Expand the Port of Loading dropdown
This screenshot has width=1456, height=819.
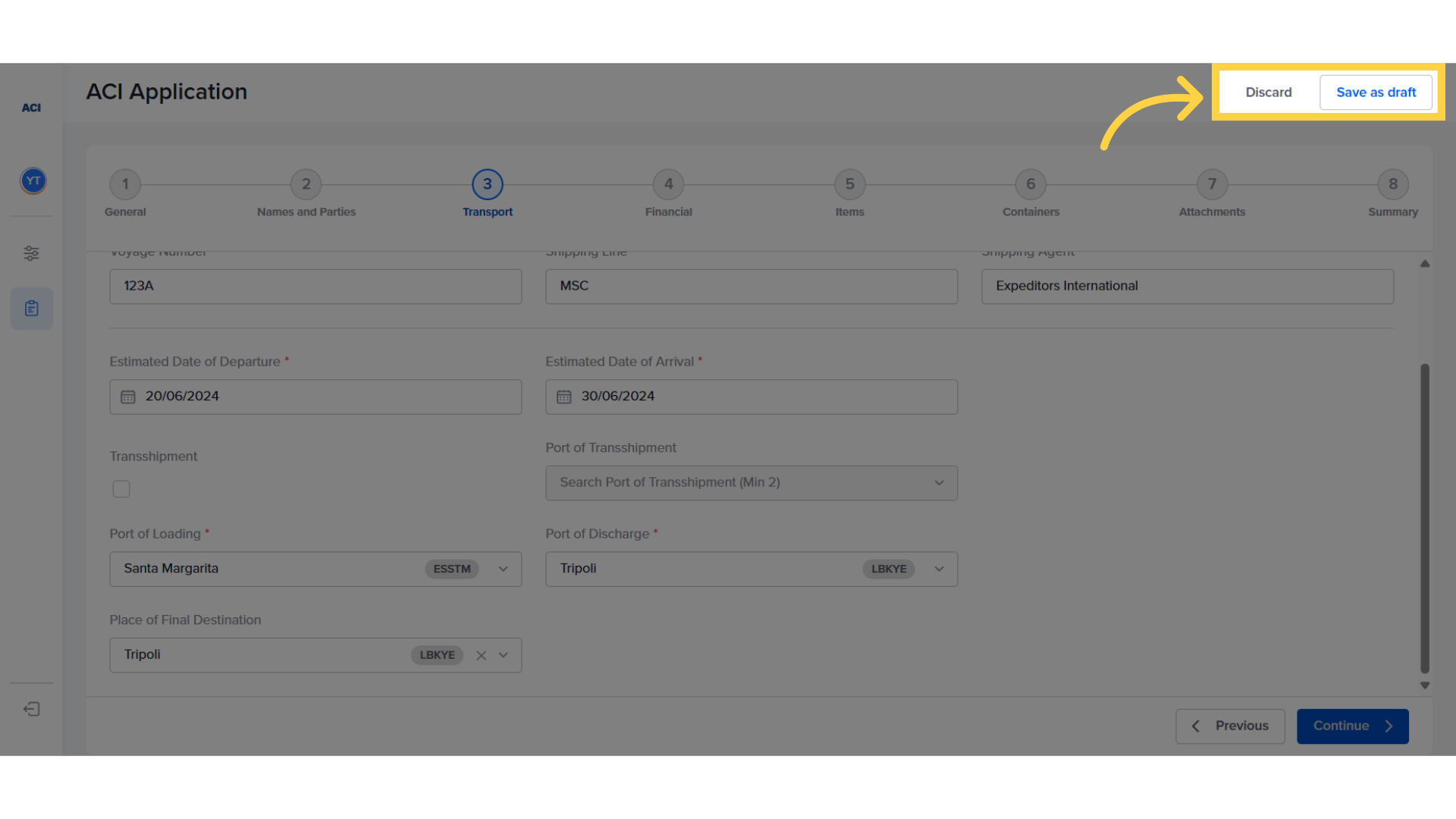pyautogui.click(x=503, y=569)
